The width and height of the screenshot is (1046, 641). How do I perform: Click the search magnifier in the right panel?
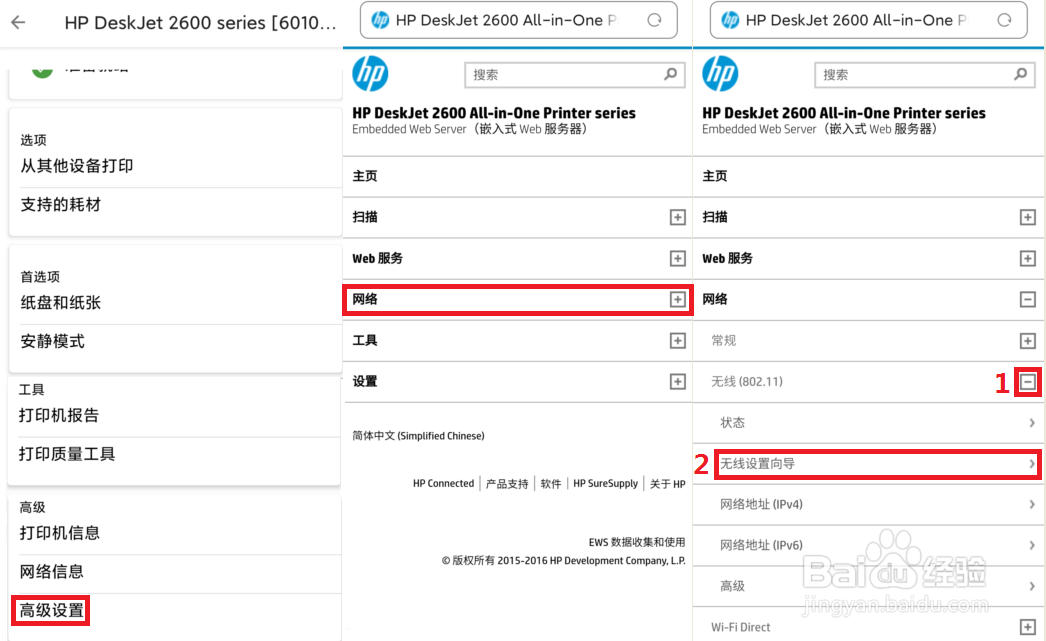(1021, 74)
